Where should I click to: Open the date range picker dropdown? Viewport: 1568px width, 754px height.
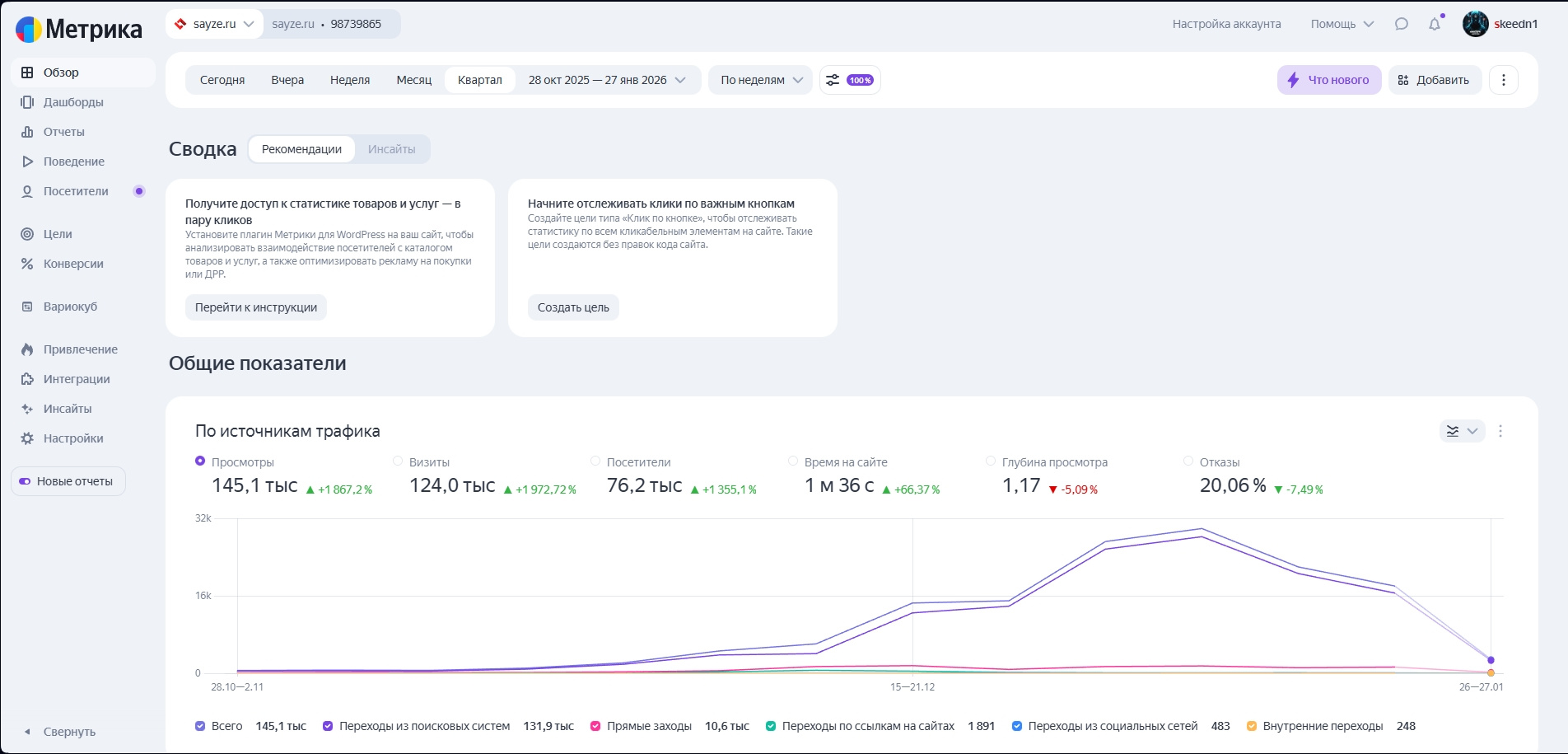pos(607,80)
